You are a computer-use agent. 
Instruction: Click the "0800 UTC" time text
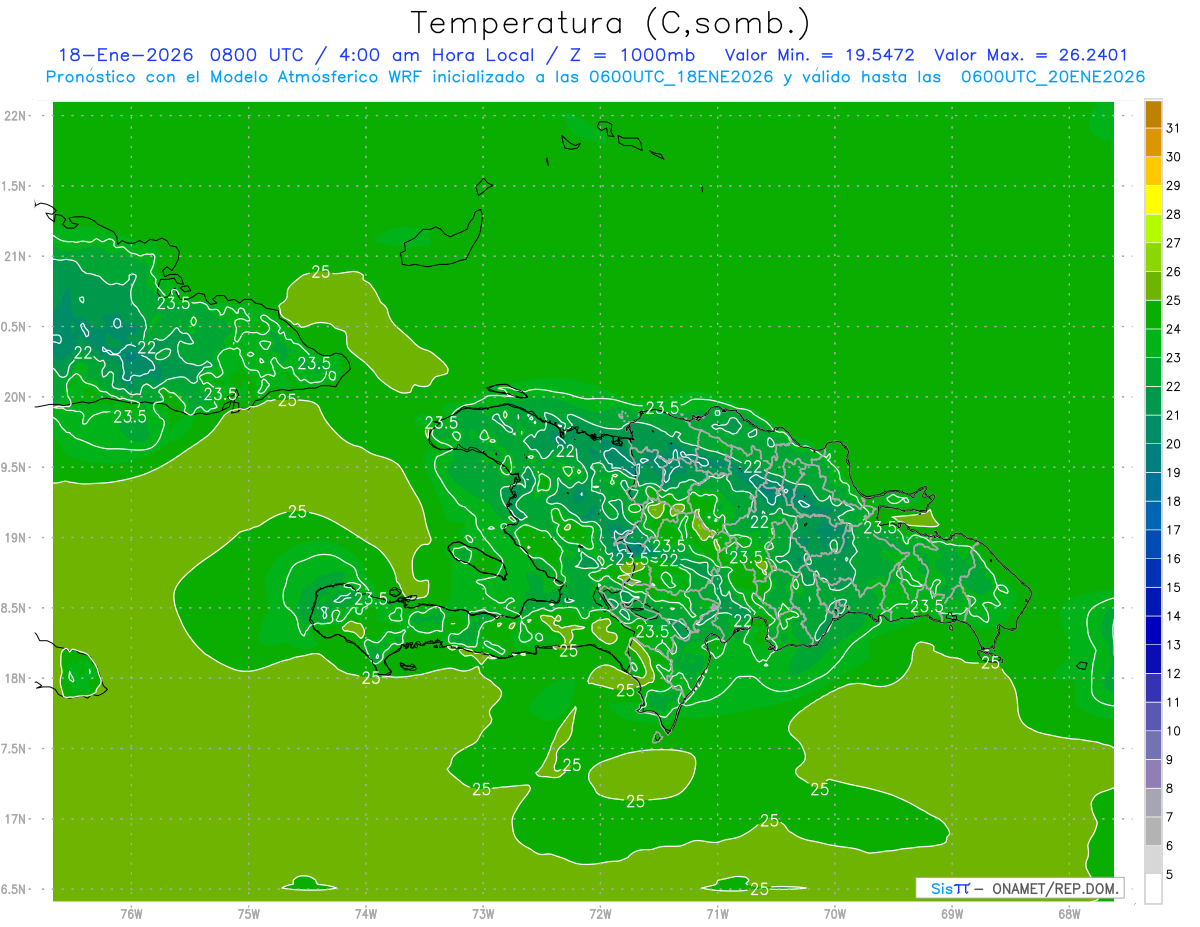coord(258,55)
